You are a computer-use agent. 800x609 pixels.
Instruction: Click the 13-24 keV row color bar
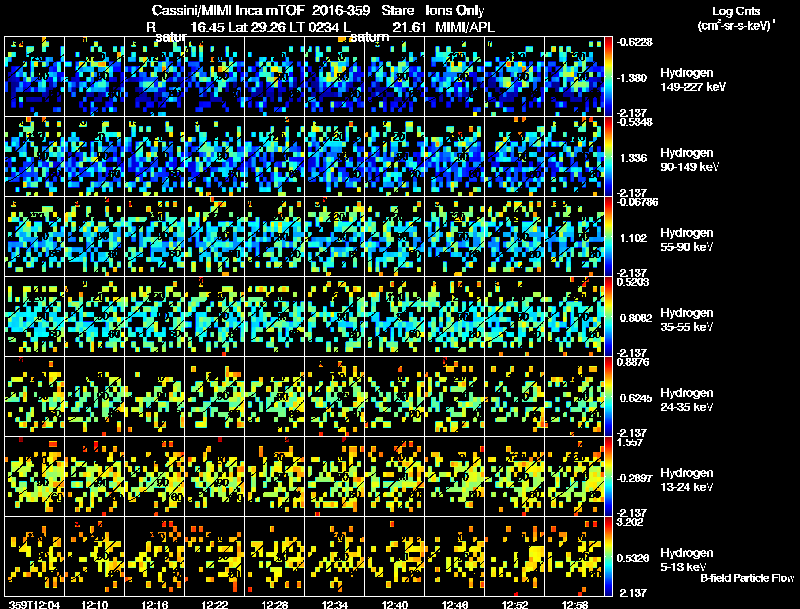[x=609, y=477]
